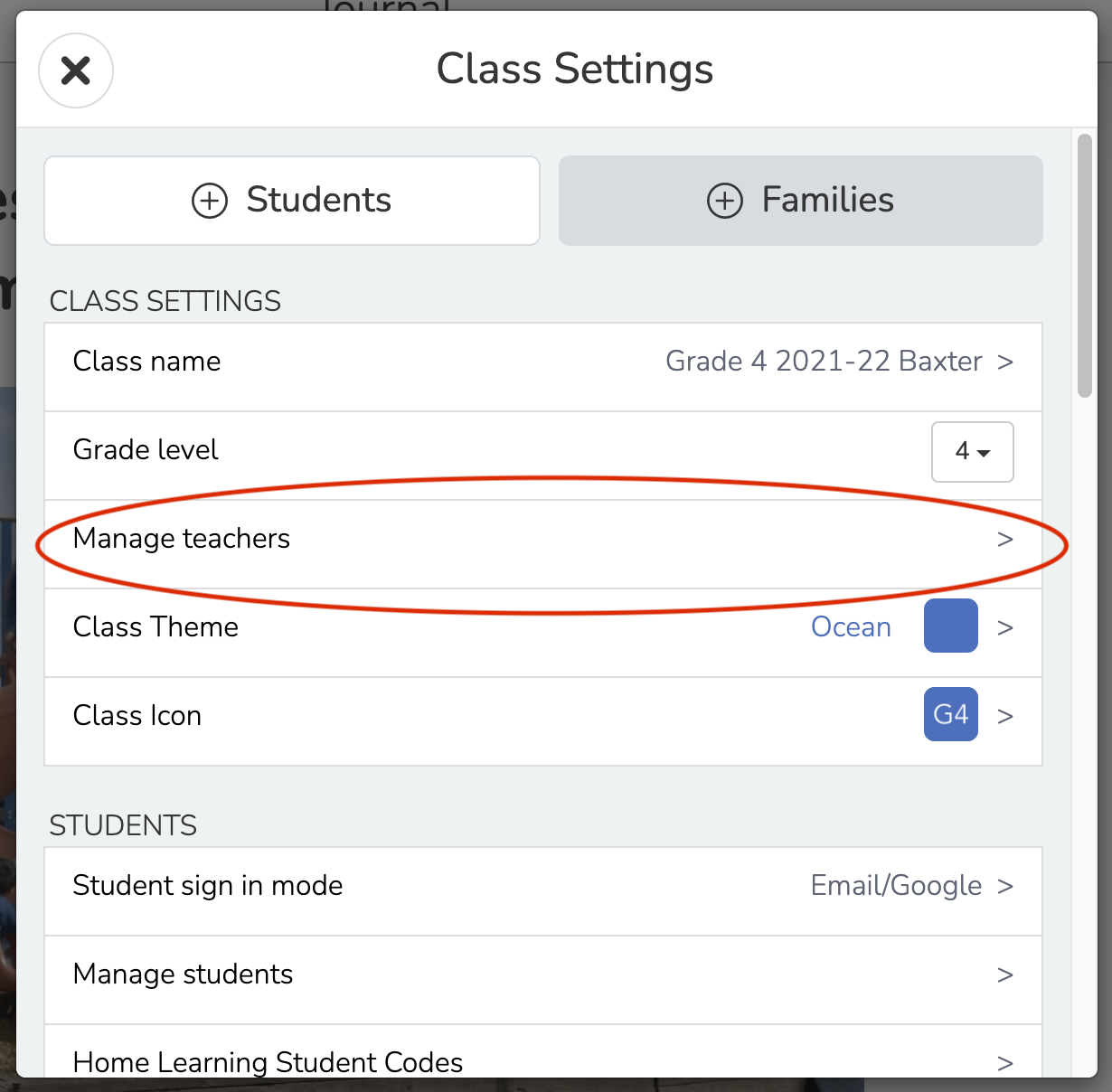Click the G4 Class Icon badge
This screenshot has width=1112, height=1092.
point(950,714)
